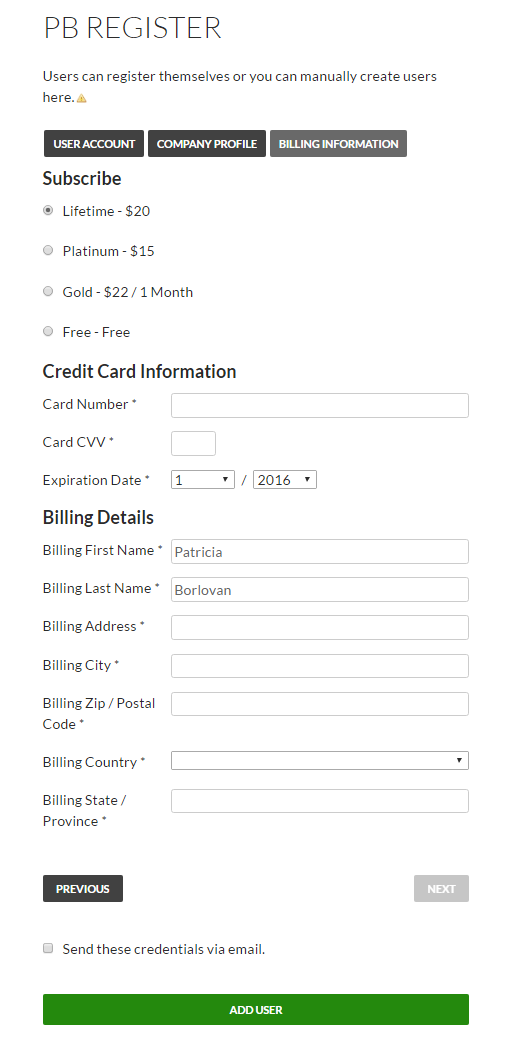Select Gold - $22 / 1 Month option
529x1042 pixels.
pos(48,291)
